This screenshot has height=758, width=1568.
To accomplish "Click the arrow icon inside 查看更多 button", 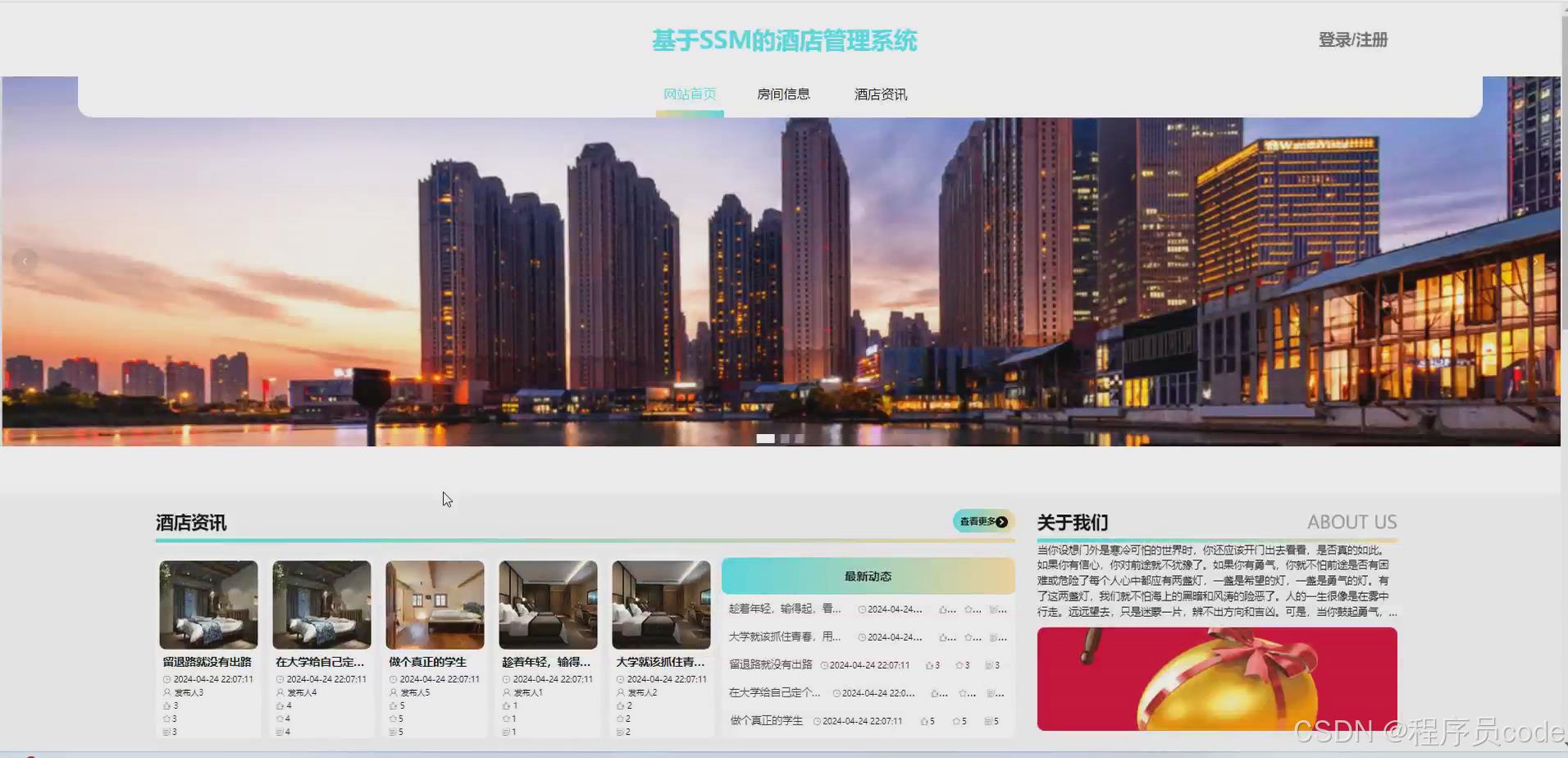I will pos(1003,522).
